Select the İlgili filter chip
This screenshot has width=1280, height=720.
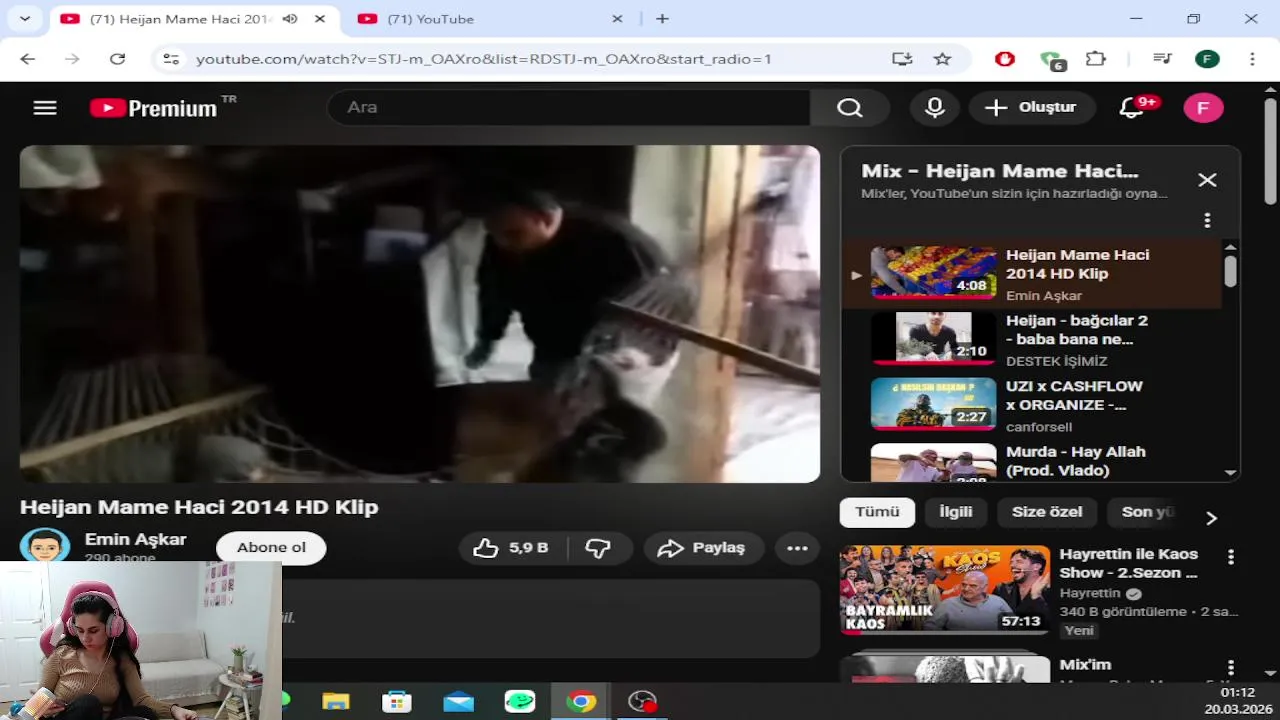[956, 512]
